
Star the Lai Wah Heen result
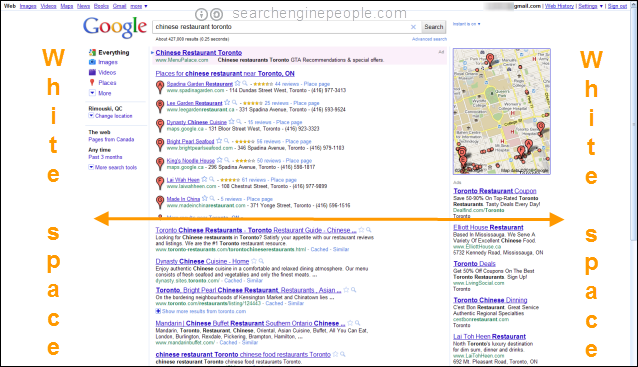click(x=205, y=179)
